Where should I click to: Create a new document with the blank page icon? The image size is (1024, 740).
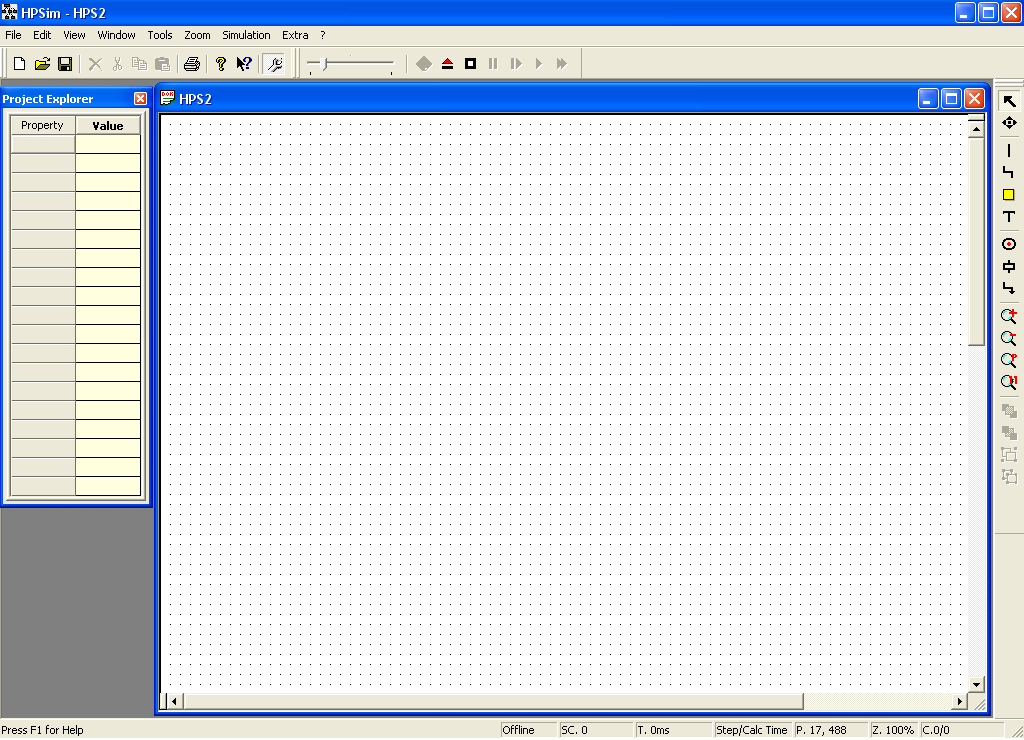click(x=20, y=63)
